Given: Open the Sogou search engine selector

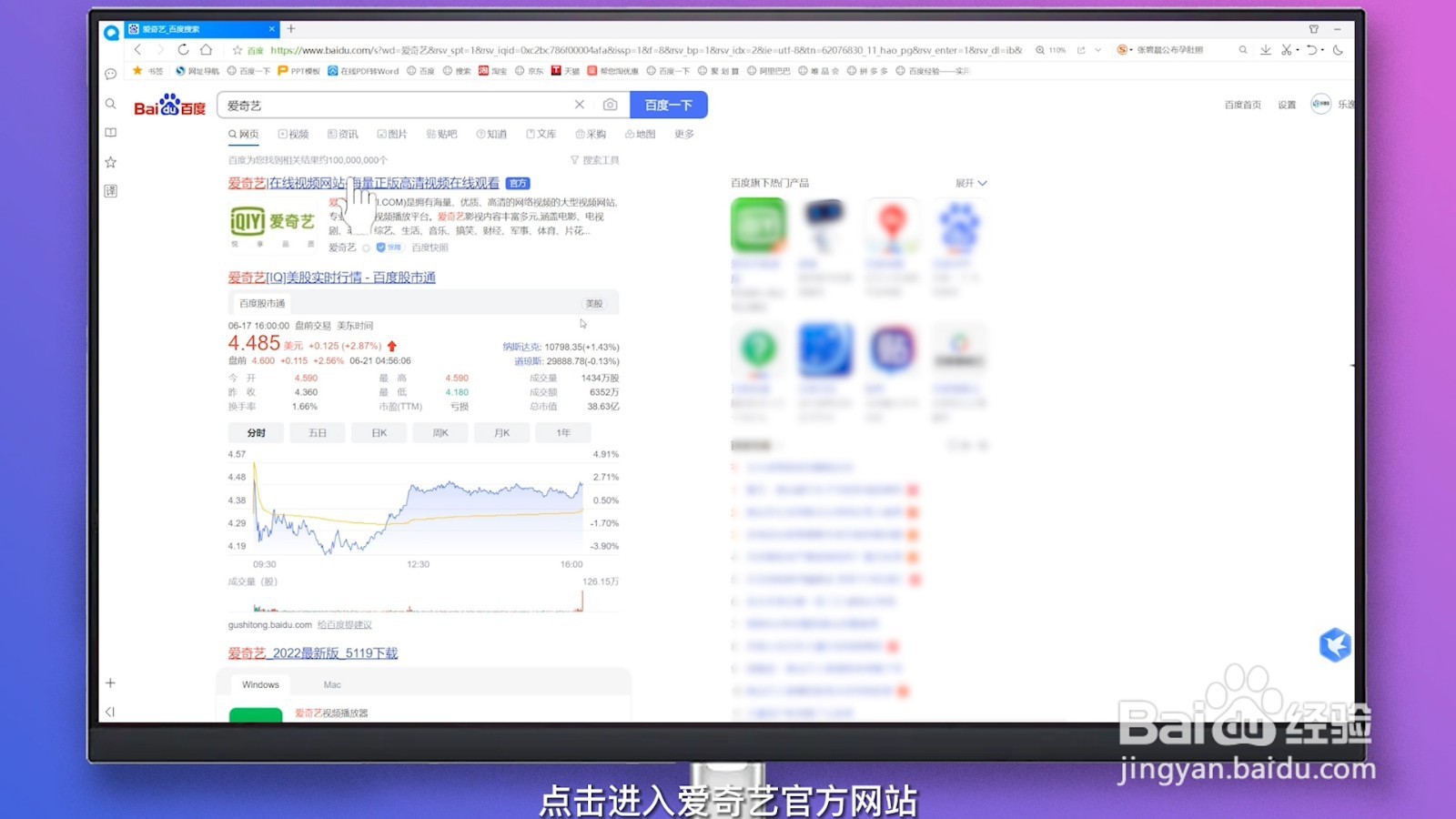Looking at the screenshot, I should point(1125,51).
